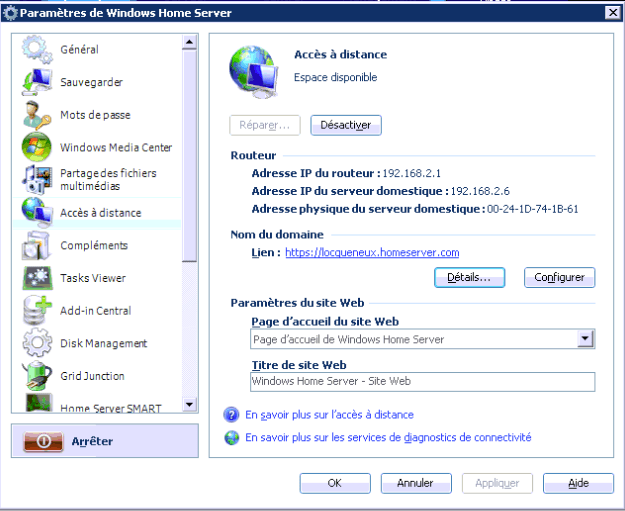Click Annuler to cancel
The width and height of the screenshot is (625, 511).
click(x=416, y=483)
